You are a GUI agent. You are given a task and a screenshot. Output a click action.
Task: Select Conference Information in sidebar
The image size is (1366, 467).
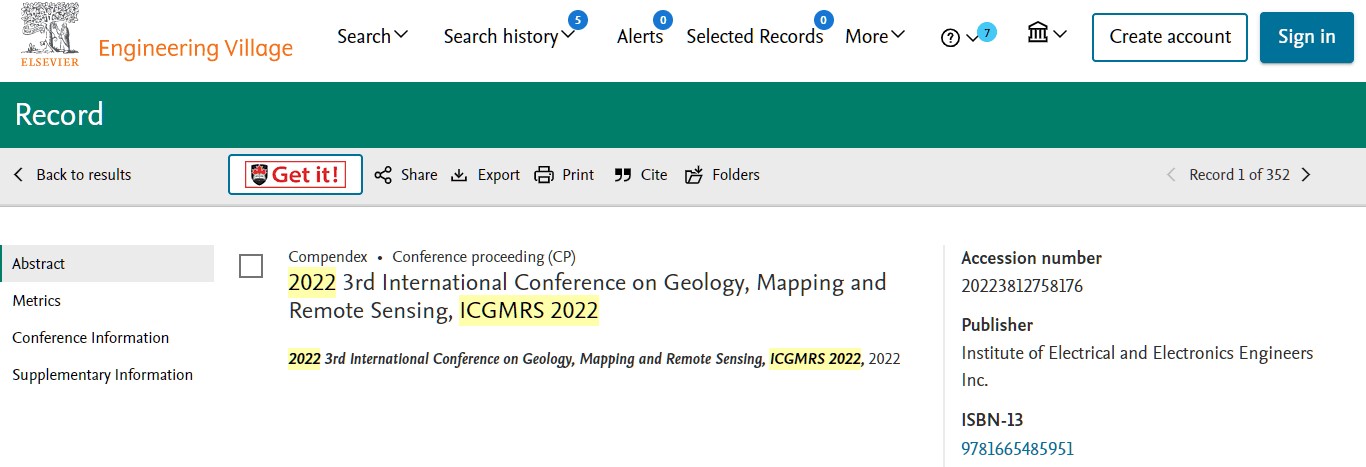click(91, 338)
